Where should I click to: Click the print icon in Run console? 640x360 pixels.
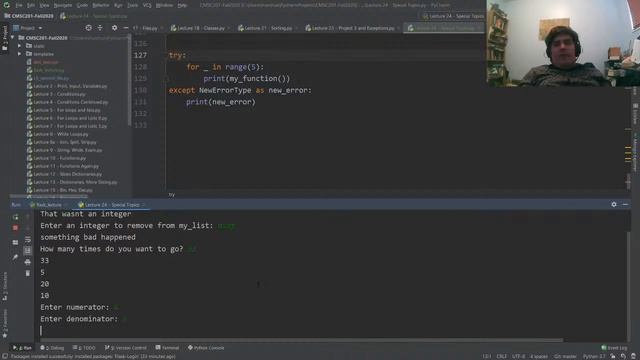pos(28,262)
